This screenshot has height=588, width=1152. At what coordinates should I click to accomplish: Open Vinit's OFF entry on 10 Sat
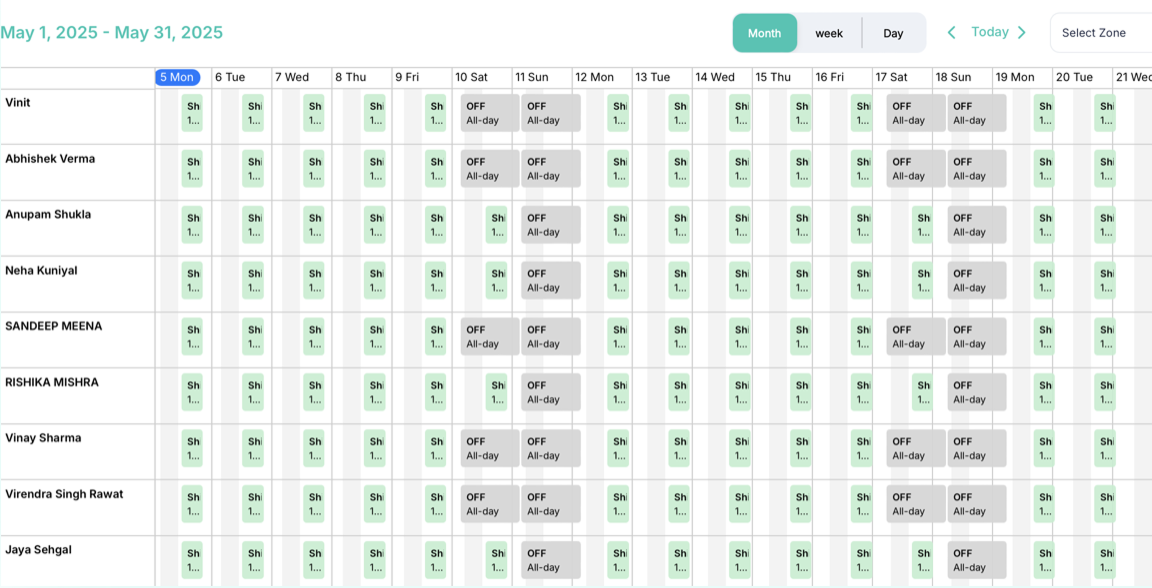click(489, 113)
